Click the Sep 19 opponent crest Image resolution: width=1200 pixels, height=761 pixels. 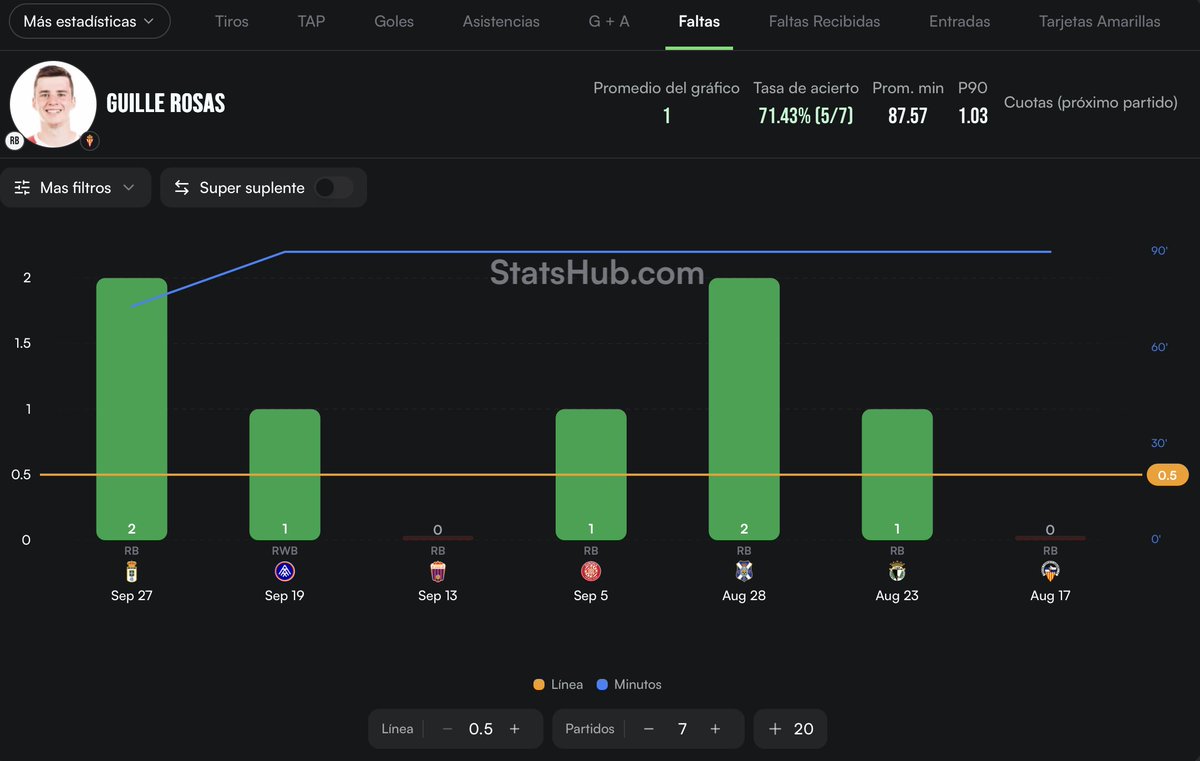pos(285,571)
